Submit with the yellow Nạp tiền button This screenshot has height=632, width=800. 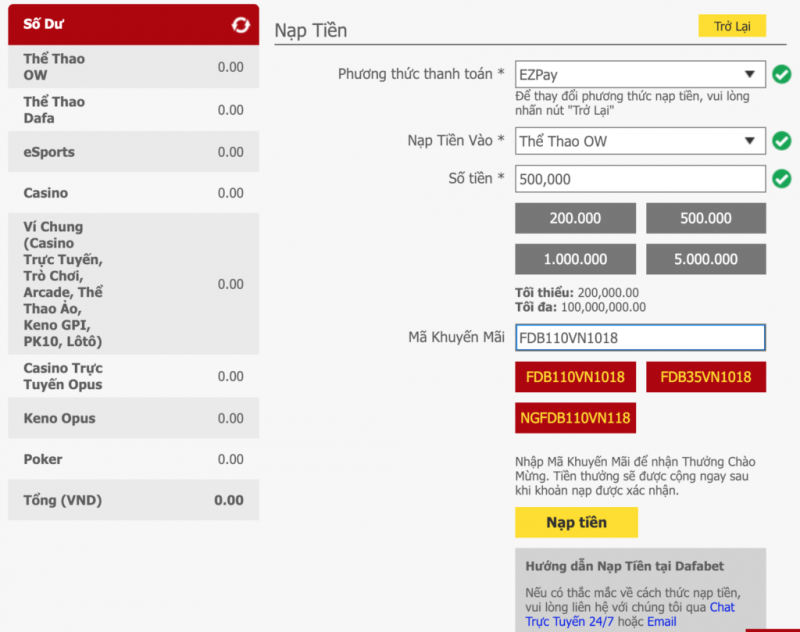pos(576,522)
